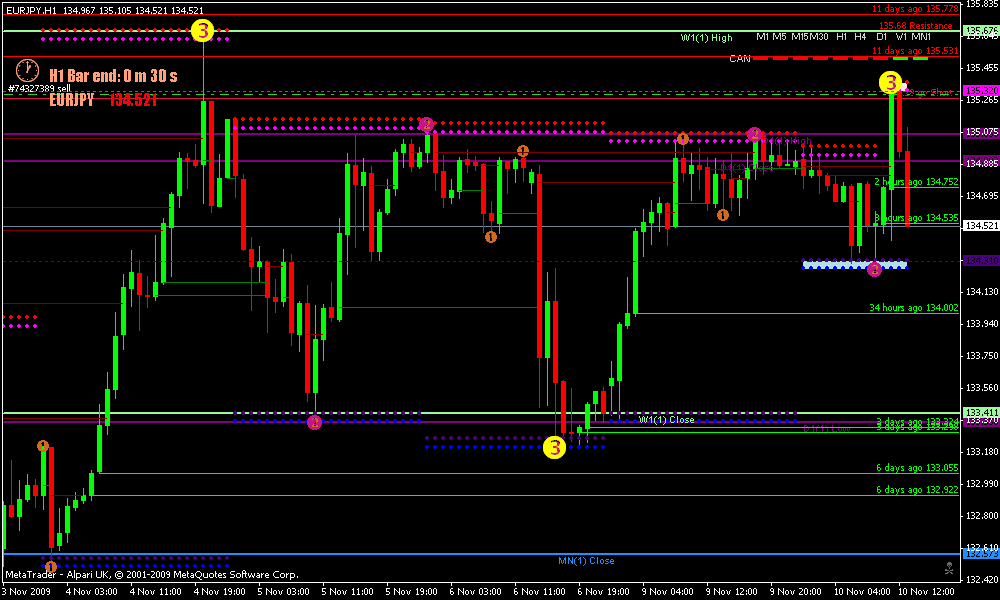Select the yellow 3 marker above the latest candles

[890, 83]
